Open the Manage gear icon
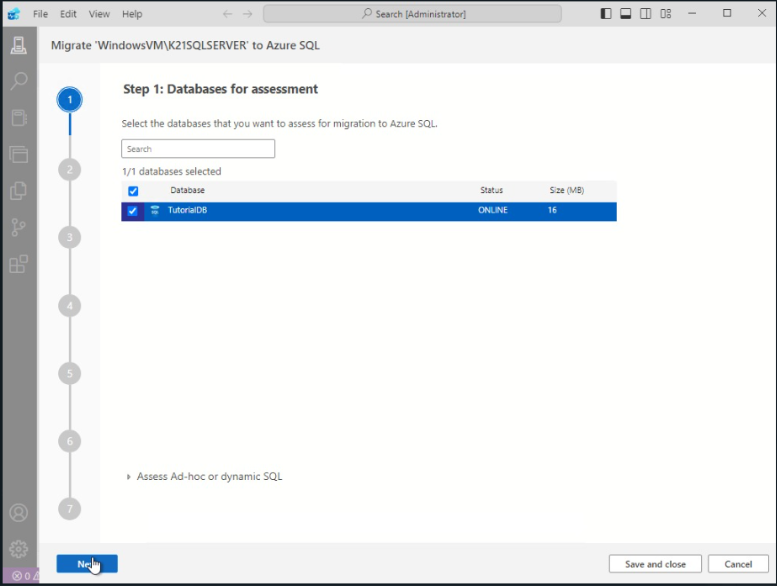The image size is (777, 586). pyautogui.click(x=18, y=549)
